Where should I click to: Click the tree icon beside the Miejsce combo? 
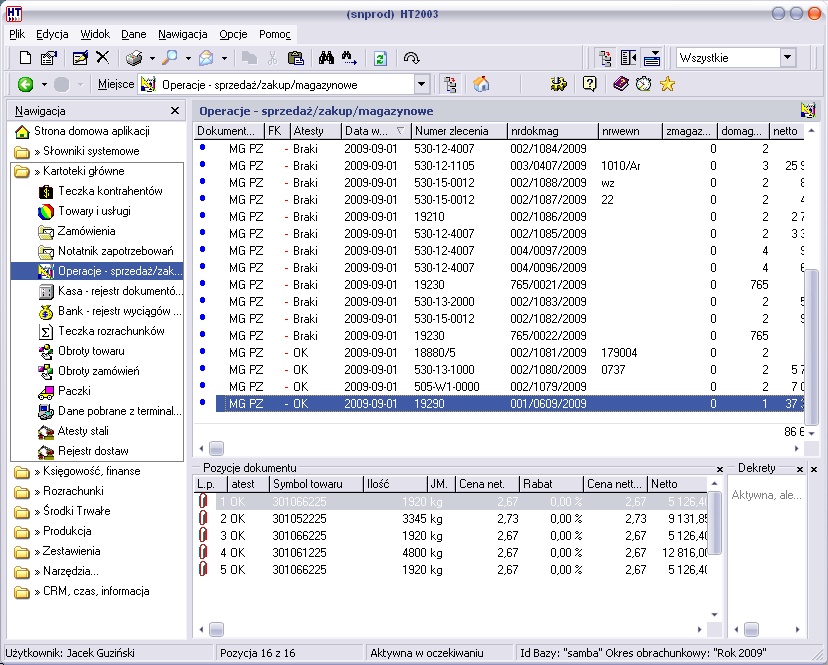[450, 84]
